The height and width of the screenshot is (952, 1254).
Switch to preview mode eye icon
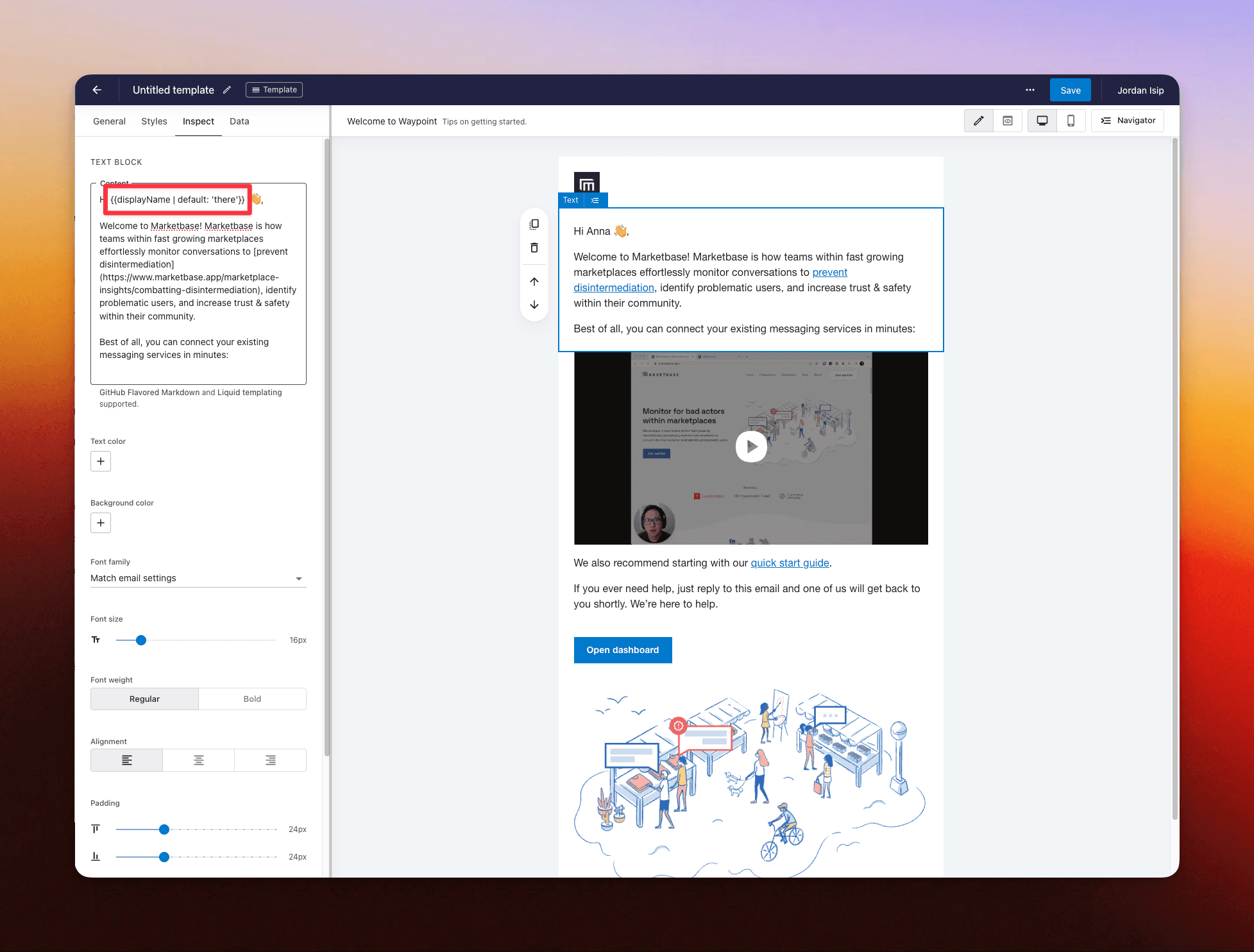(1008, 121)
